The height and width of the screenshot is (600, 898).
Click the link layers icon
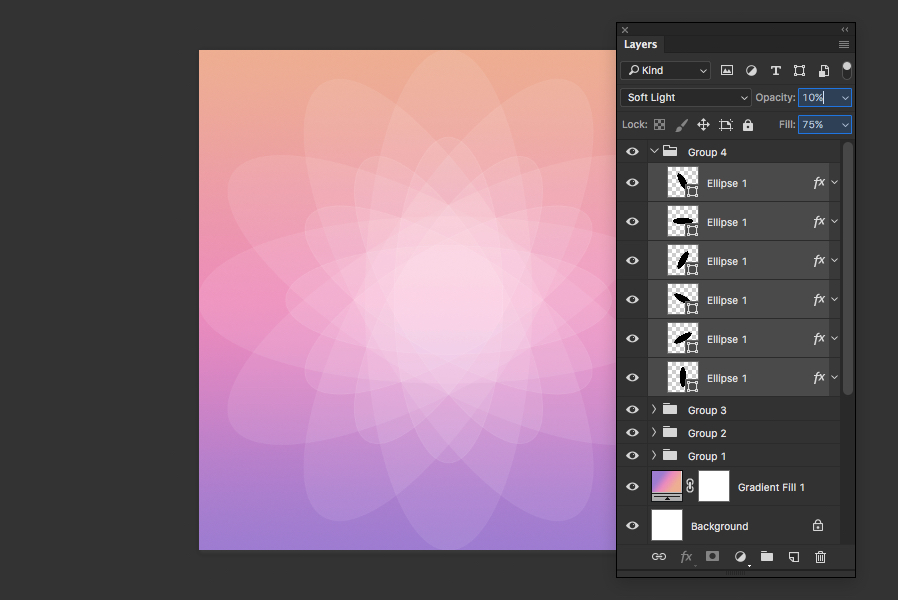(x=659, y=556)
